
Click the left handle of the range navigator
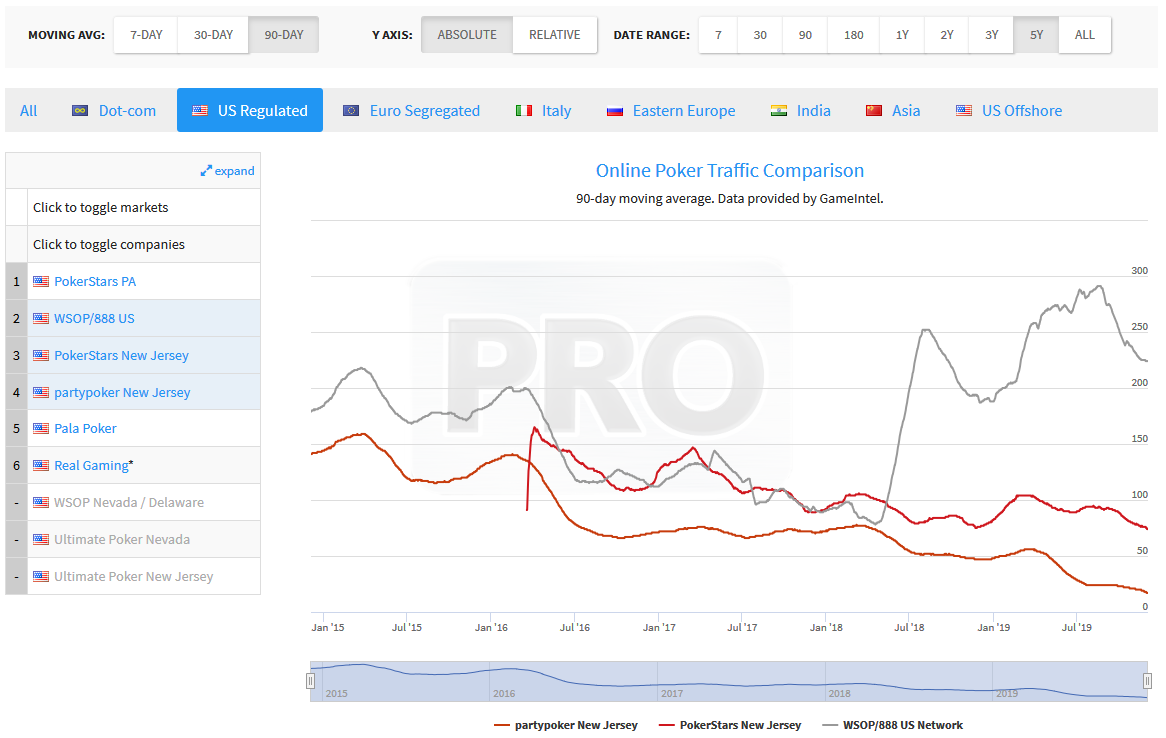[310, 681]
